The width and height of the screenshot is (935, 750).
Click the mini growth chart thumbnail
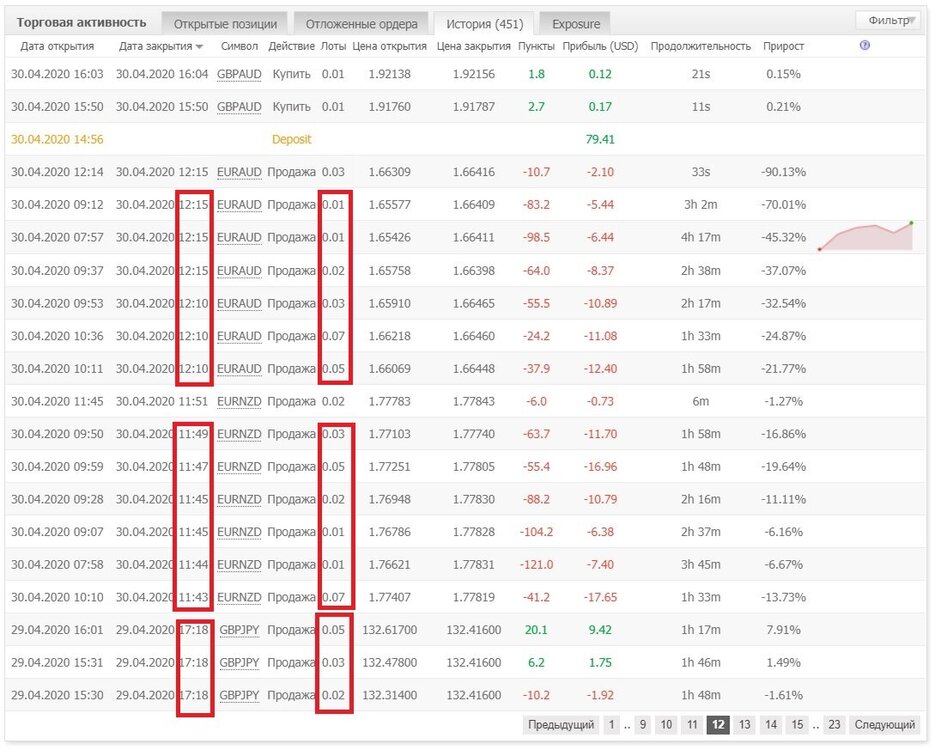point(865,236)
